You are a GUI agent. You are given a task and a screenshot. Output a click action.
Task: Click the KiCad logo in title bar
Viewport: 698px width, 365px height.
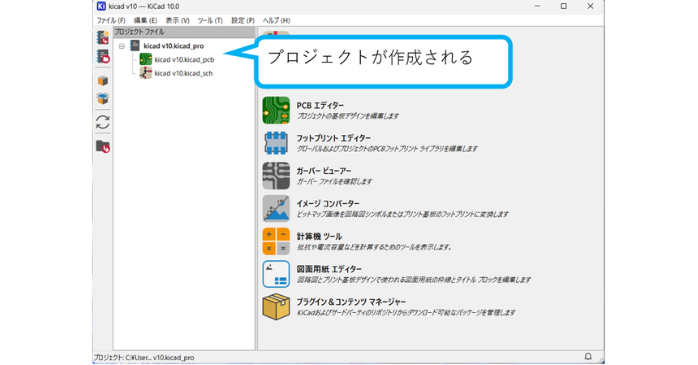pos(101,6)
